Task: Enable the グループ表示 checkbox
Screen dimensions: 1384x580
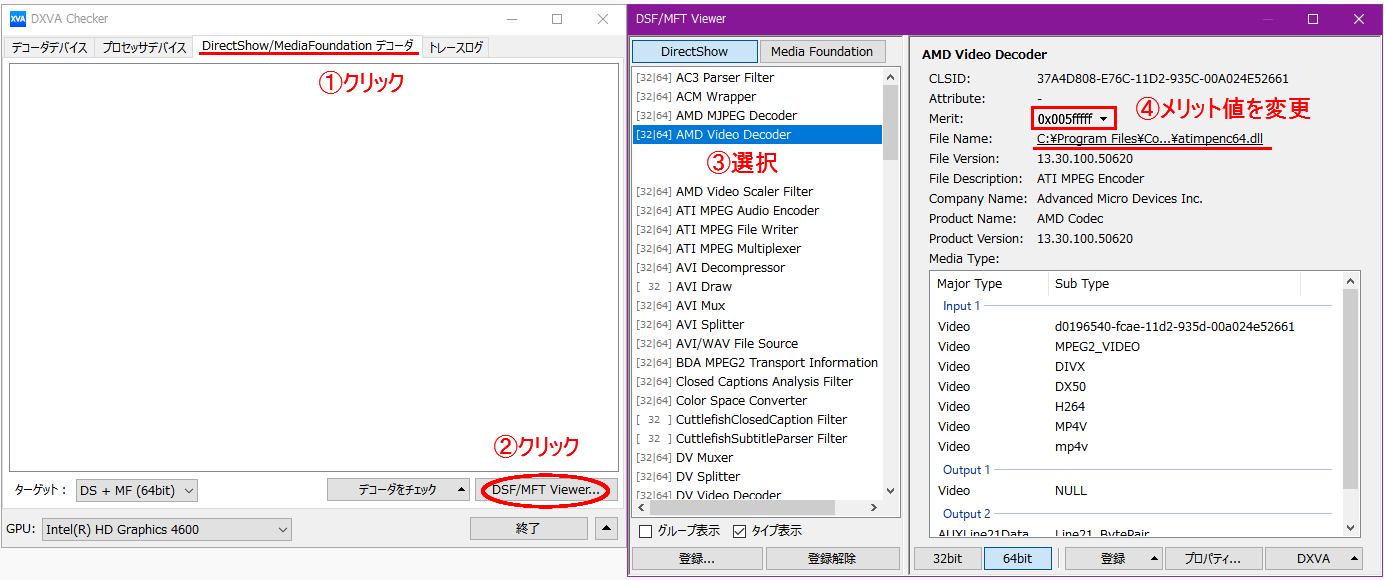Action: click(x=645, y=531)
